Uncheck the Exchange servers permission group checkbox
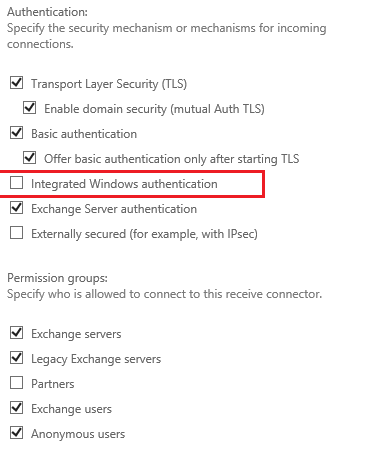The height and width of the screenshot is (456, 376). [16, 333]
